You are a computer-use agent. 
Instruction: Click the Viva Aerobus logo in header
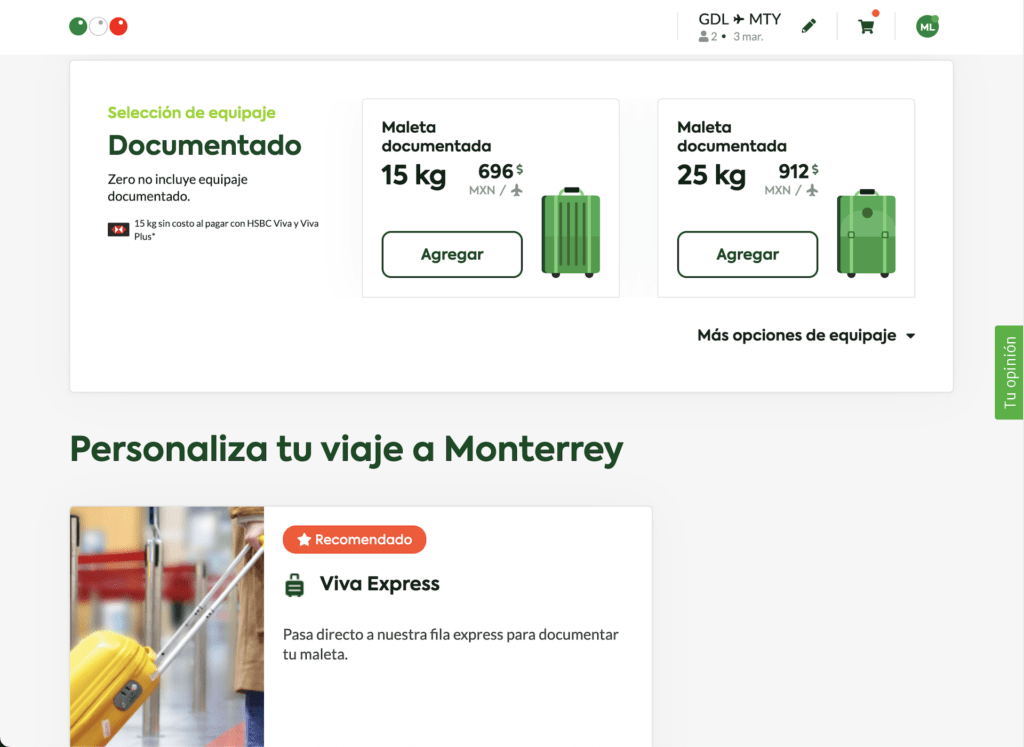[99, 26]
